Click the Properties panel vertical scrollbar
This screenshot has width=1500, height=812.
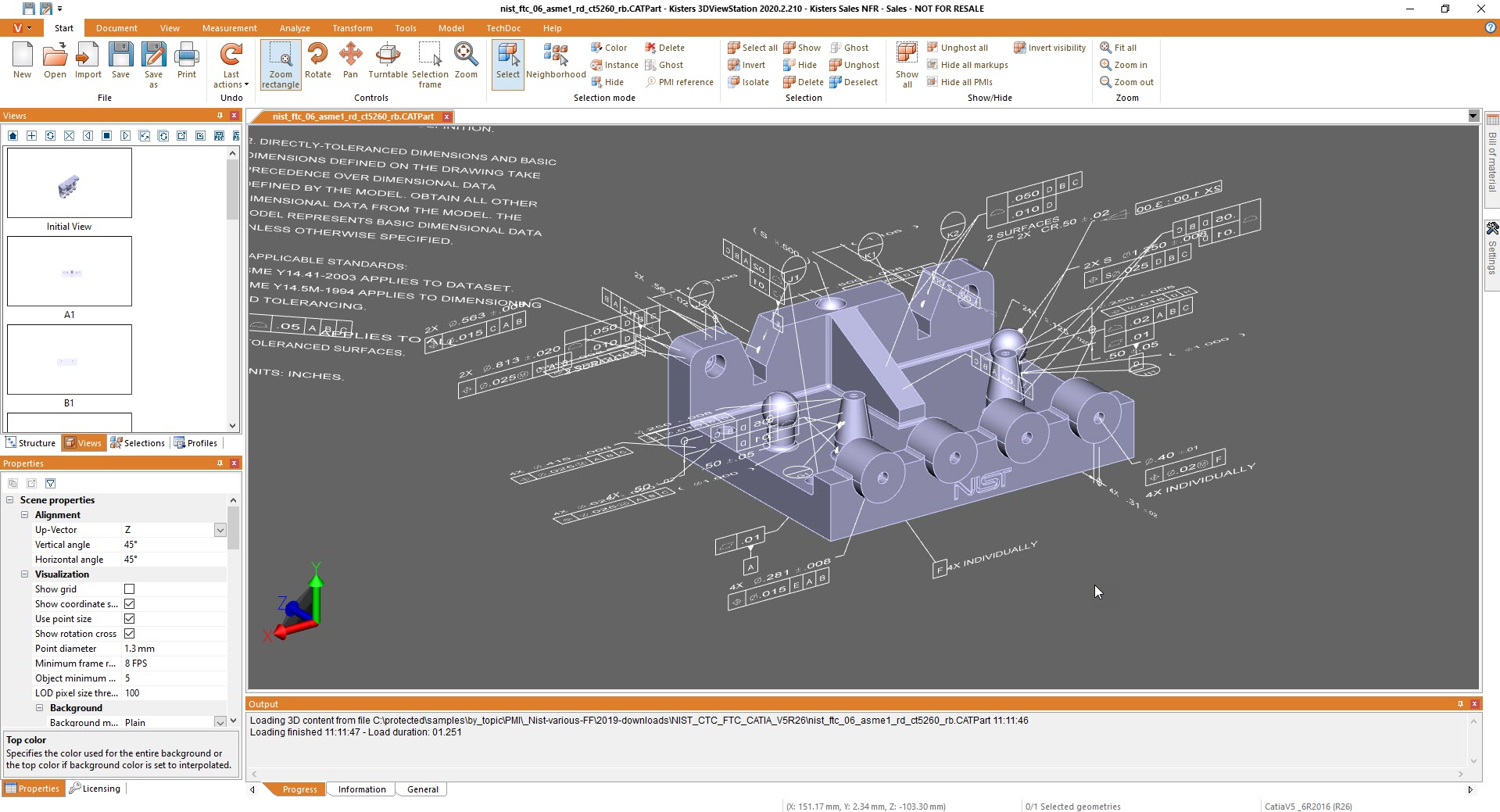point(232,610)
